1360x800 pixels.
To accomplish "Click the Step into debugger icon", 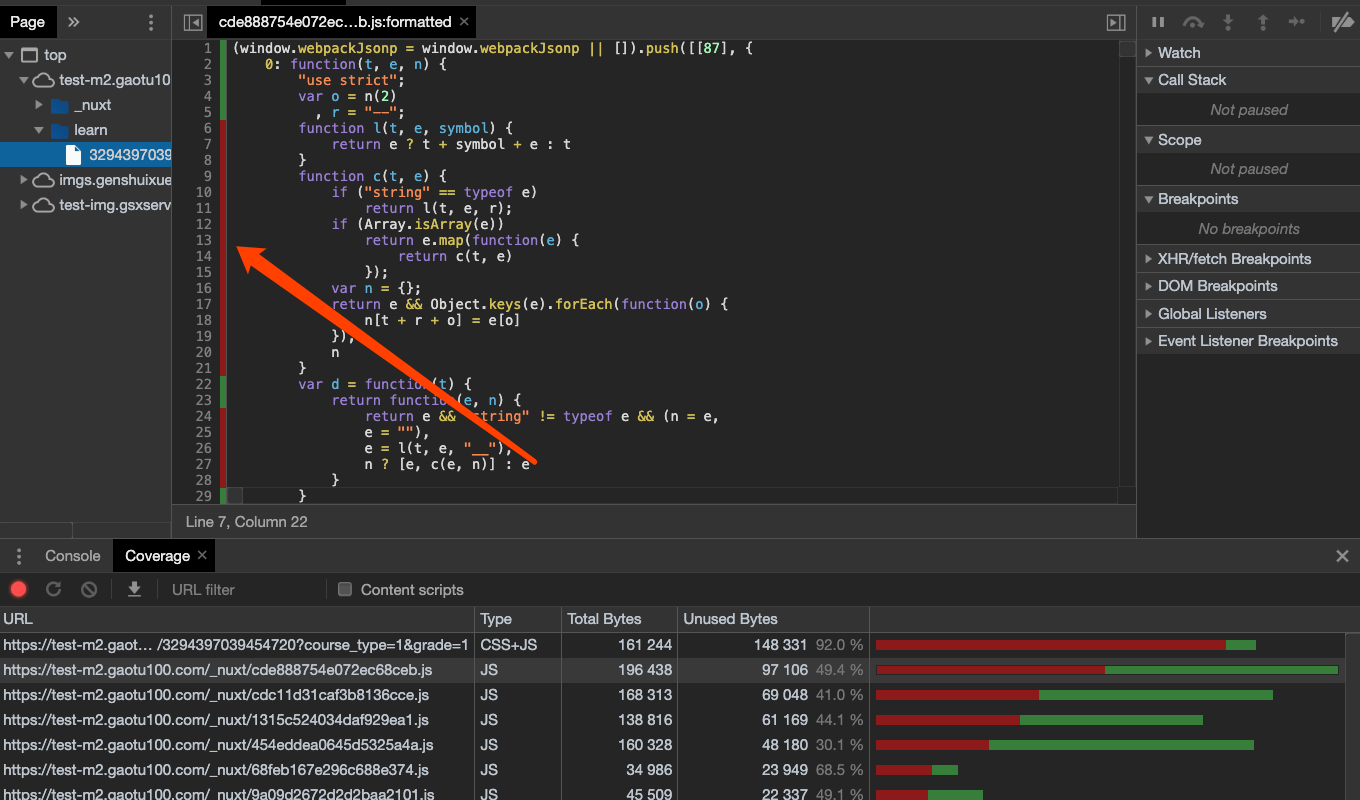I will (1228, 22).
